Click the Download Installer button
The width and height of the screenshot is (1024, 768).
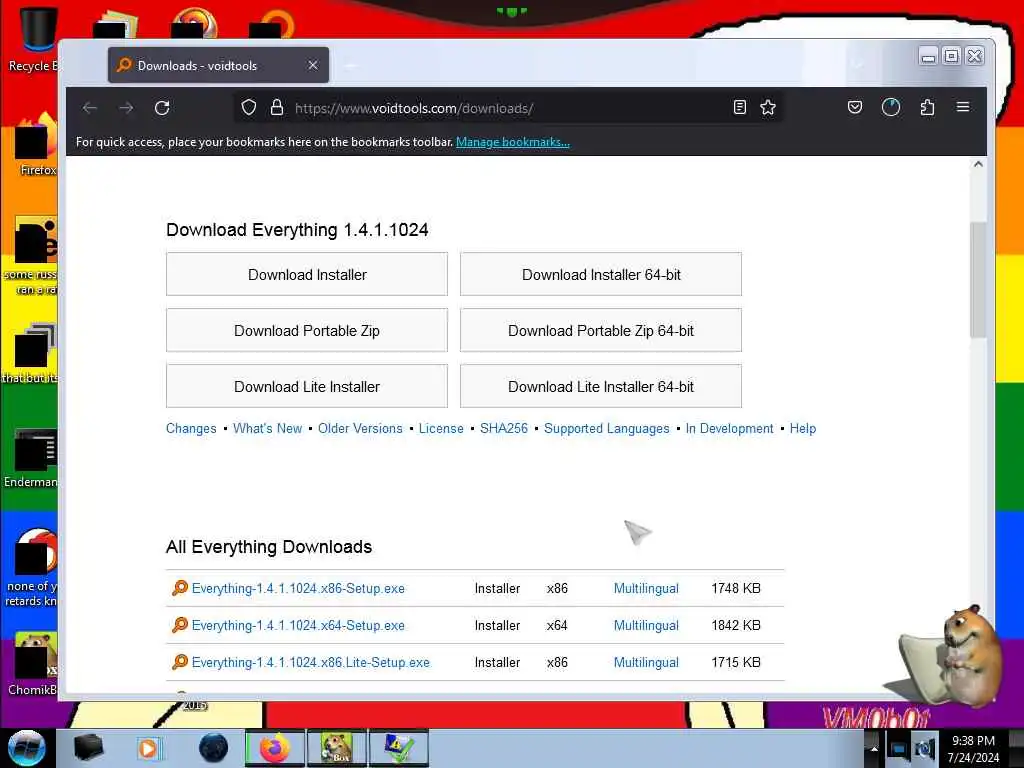[307, 274]
